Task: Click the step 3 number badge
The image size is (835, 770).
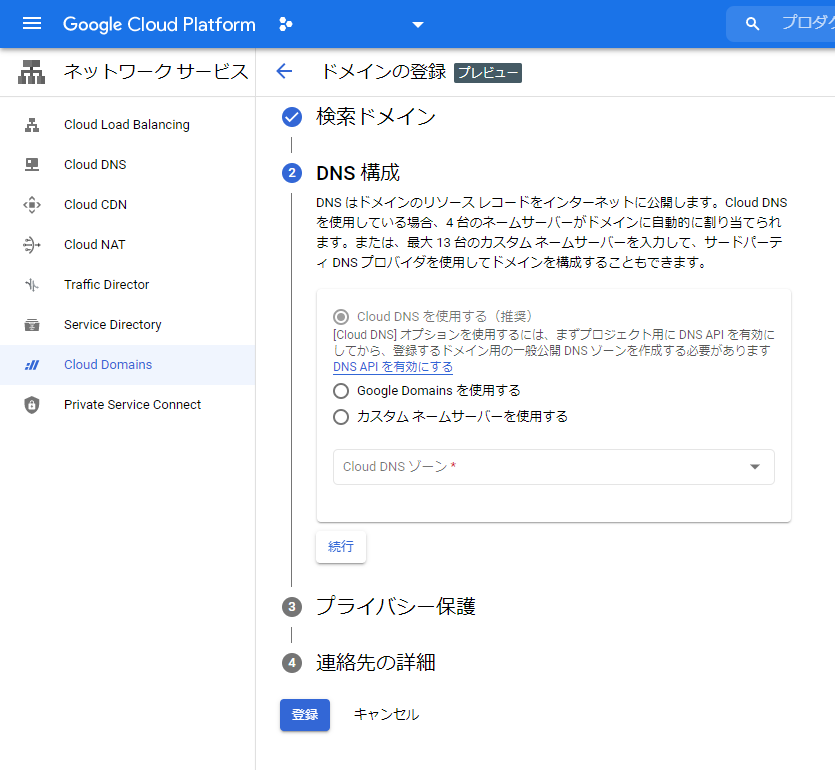Action: pos(292,607)
